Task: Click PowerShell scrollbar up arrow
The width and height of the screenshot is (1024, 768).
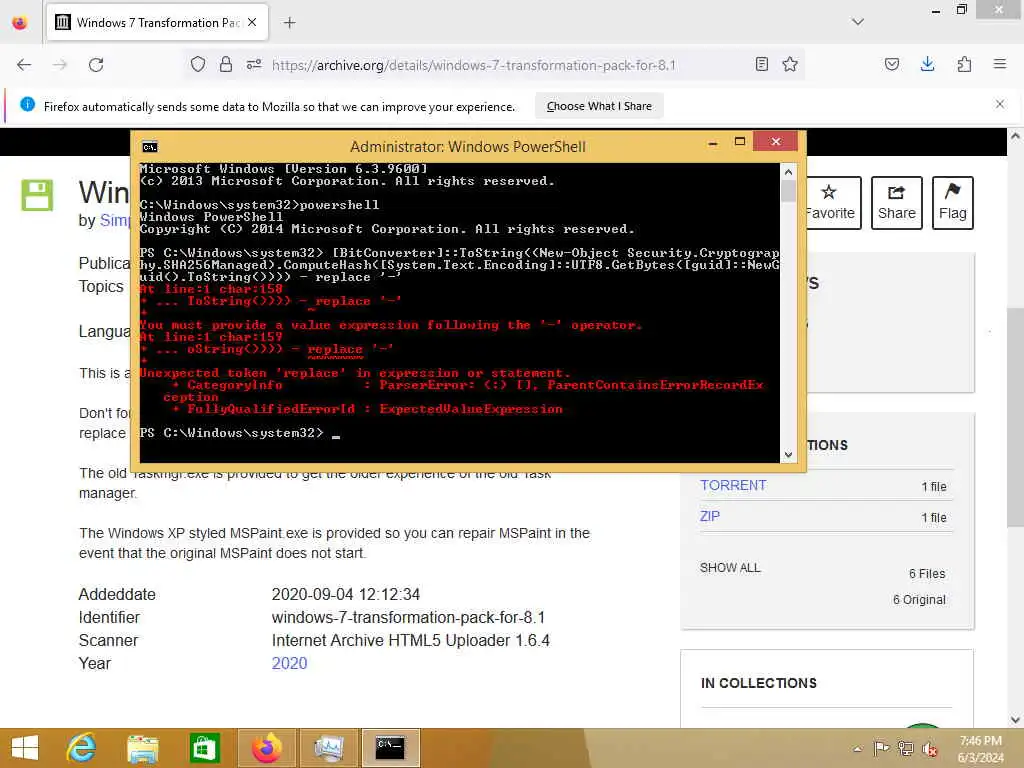Action: [x=788, y=172]
